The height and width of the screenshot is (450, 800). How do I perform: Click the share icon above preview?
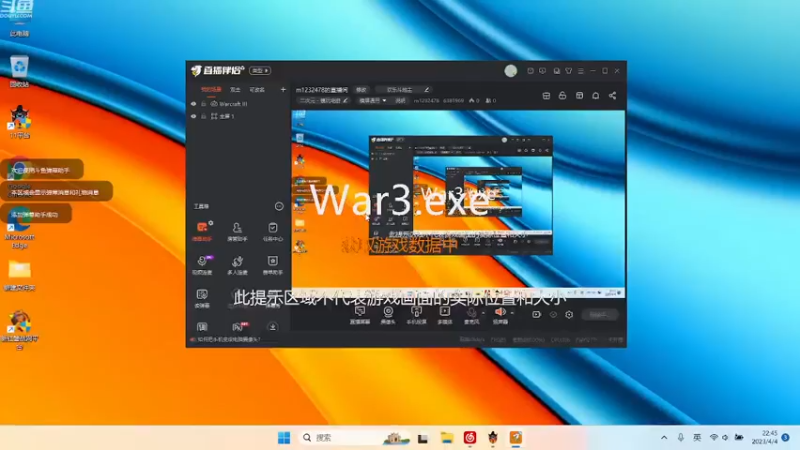click(x=612, y=95)
